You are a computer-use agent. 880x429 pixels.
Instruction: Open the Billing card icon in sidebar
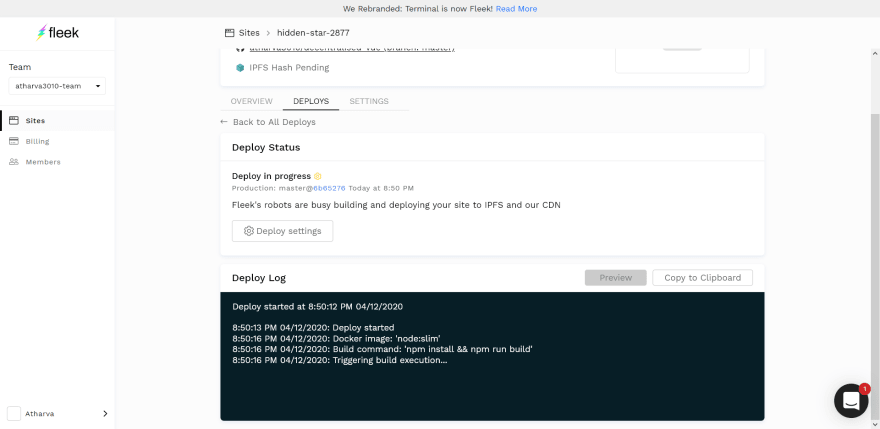click(x=14, y=142)
